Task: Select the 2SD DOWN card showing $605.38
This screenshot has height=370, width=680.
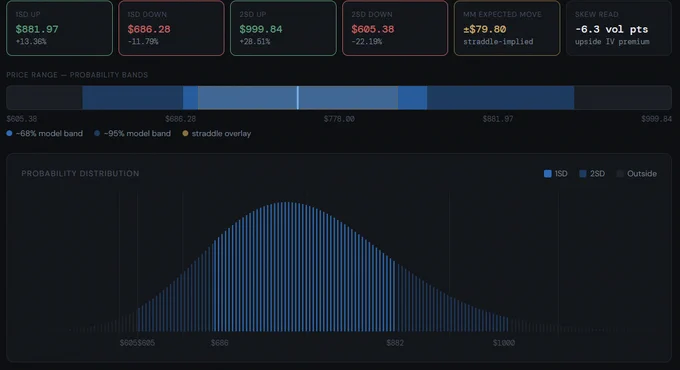Action: pos(395,28)
